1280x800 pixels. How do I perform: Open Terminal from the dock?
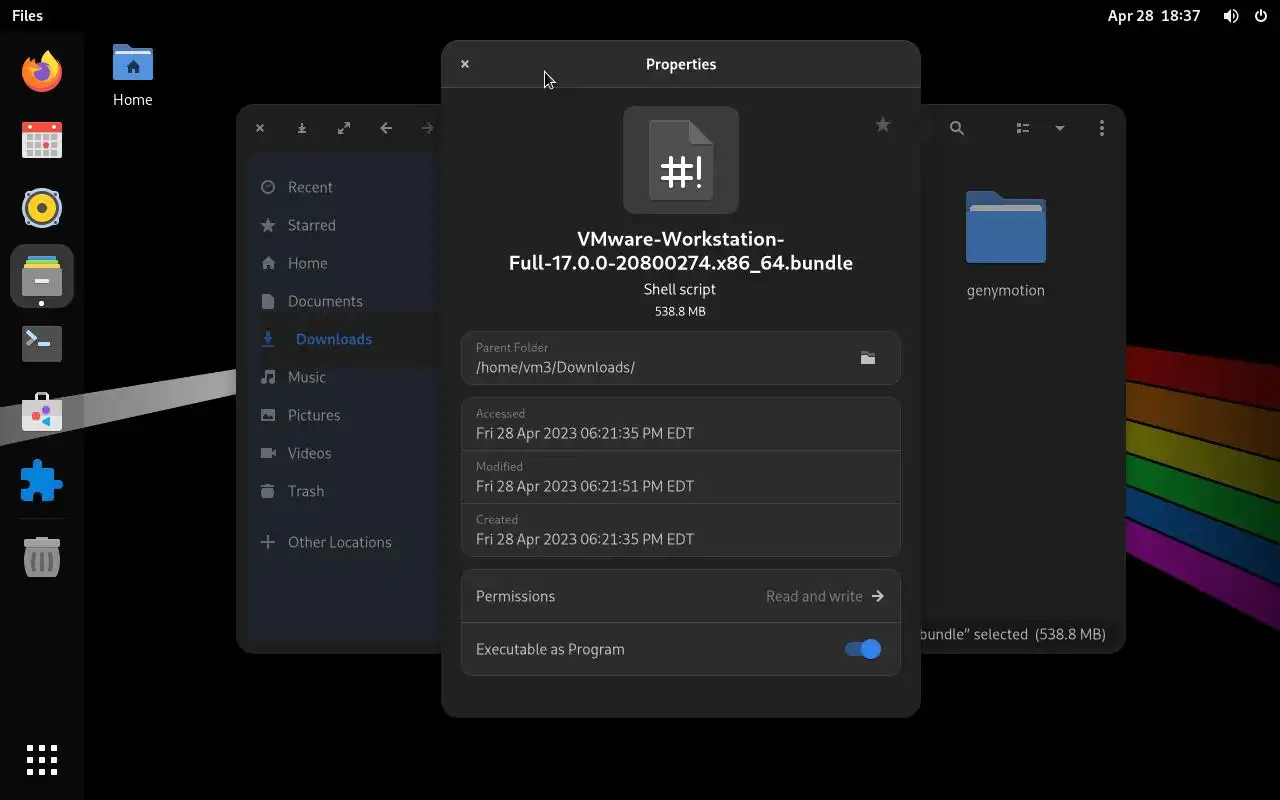click(42, 344)
